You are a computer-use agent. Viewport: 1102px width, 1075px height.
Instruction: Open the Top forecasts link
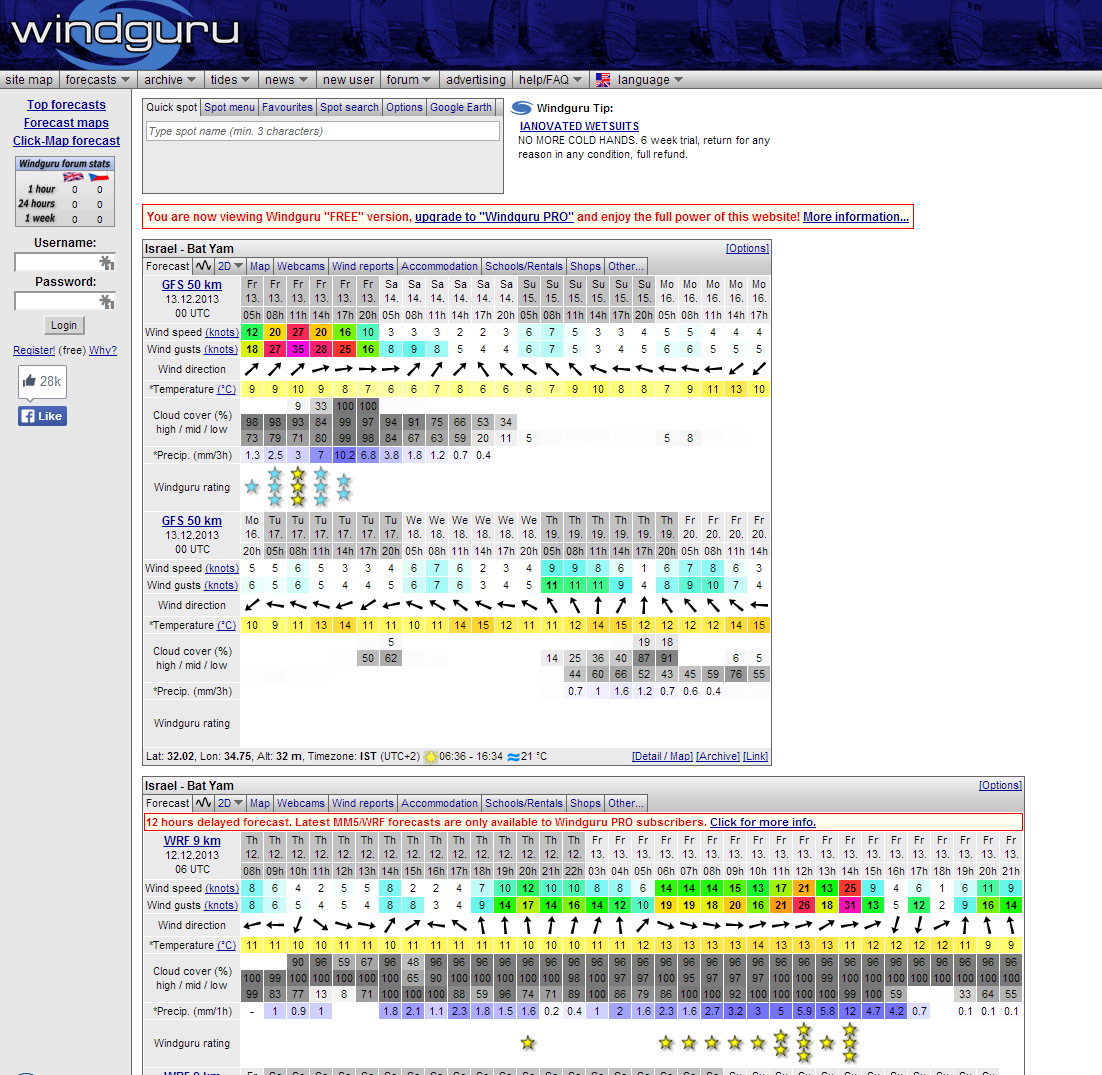coord(66,105)
